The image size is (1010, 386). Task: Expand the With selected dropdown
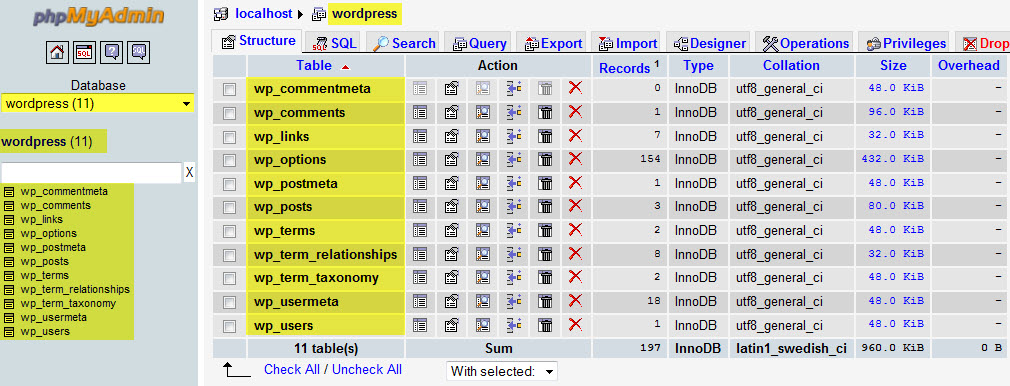tap(502, 371)
